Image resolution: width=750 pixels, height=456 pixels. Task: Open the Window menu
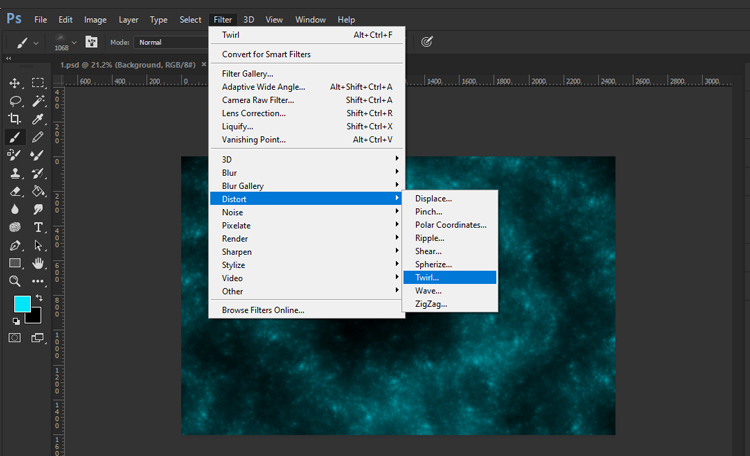pyautogui.click(x=310, y=20)
